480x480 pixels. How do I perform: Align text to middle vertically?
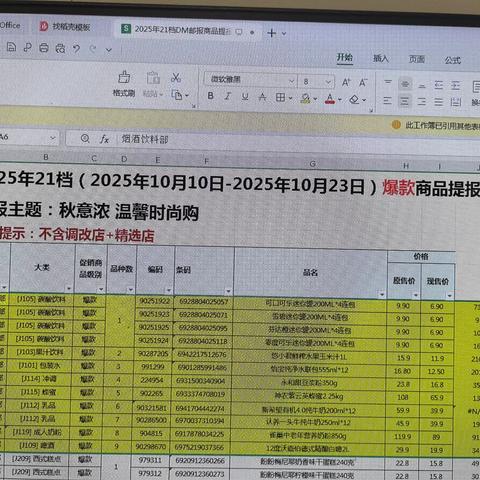(x=405, y=84)
